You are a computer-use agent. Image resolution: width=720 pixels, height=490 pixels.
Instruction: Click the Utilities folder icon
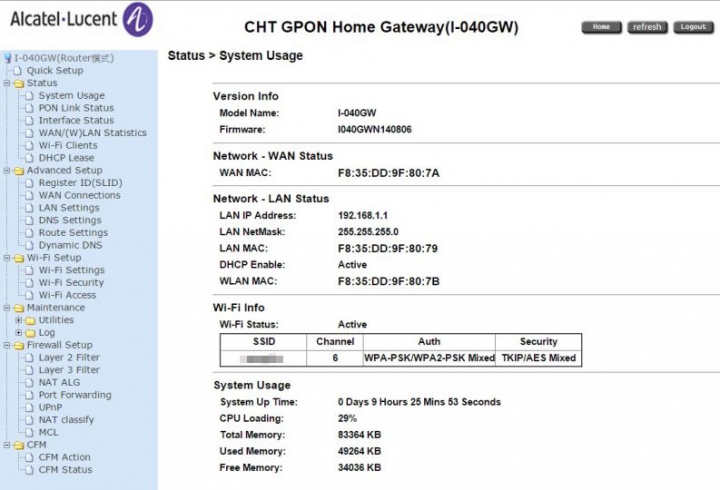tap(30, 321)
